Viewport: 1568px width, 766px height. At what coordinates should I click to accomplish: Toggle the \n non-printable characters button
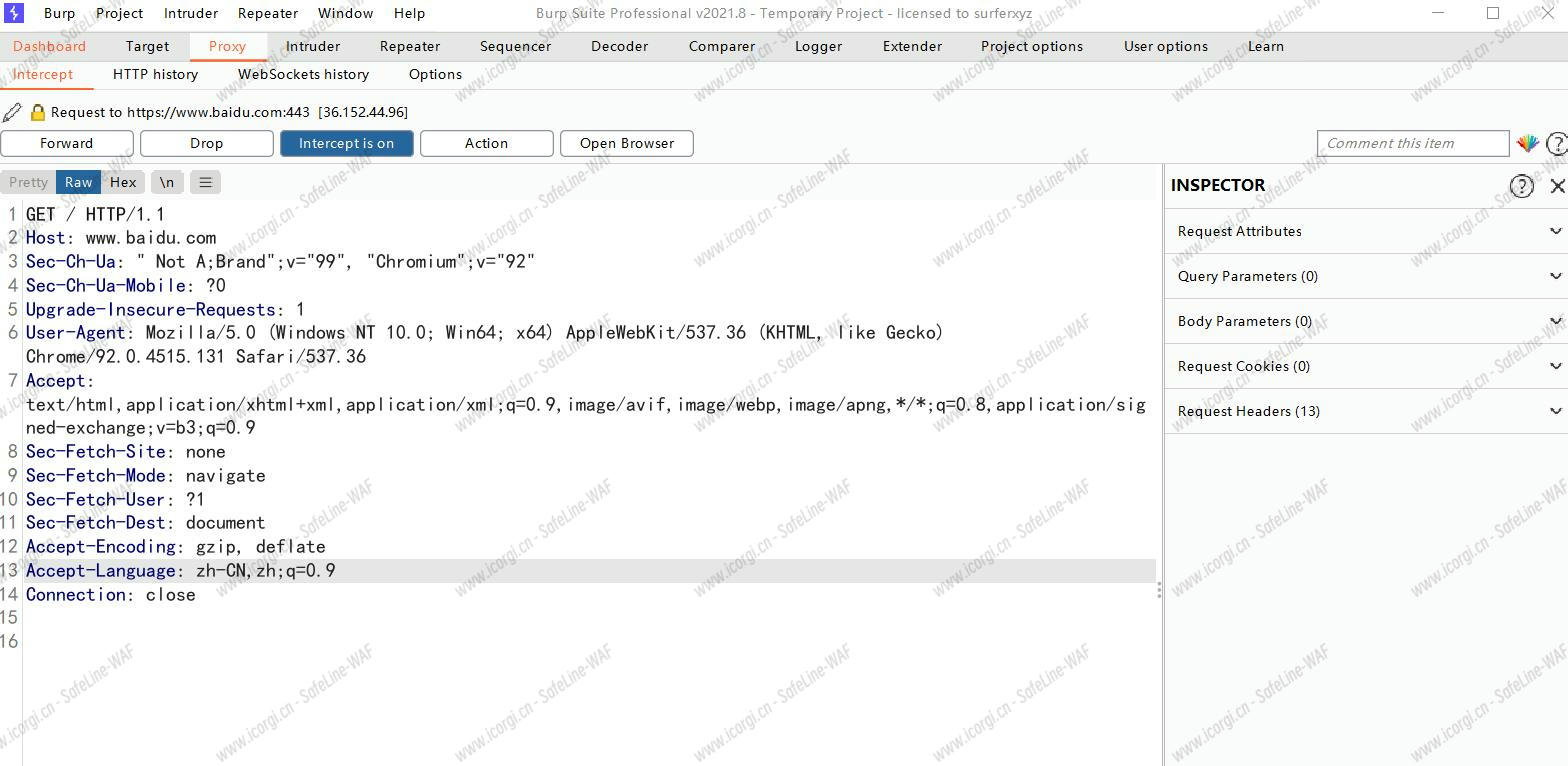pos(167,182)
